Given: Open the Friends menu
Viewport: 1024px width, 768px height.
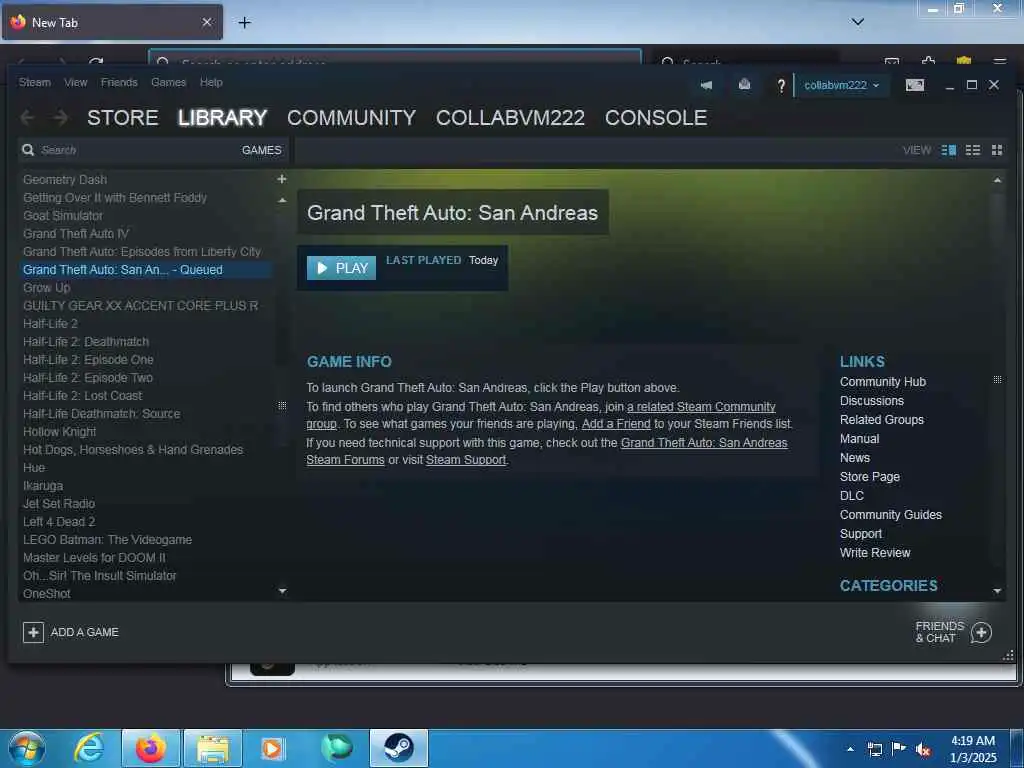Looking at the screenshot, I should 119,82.
